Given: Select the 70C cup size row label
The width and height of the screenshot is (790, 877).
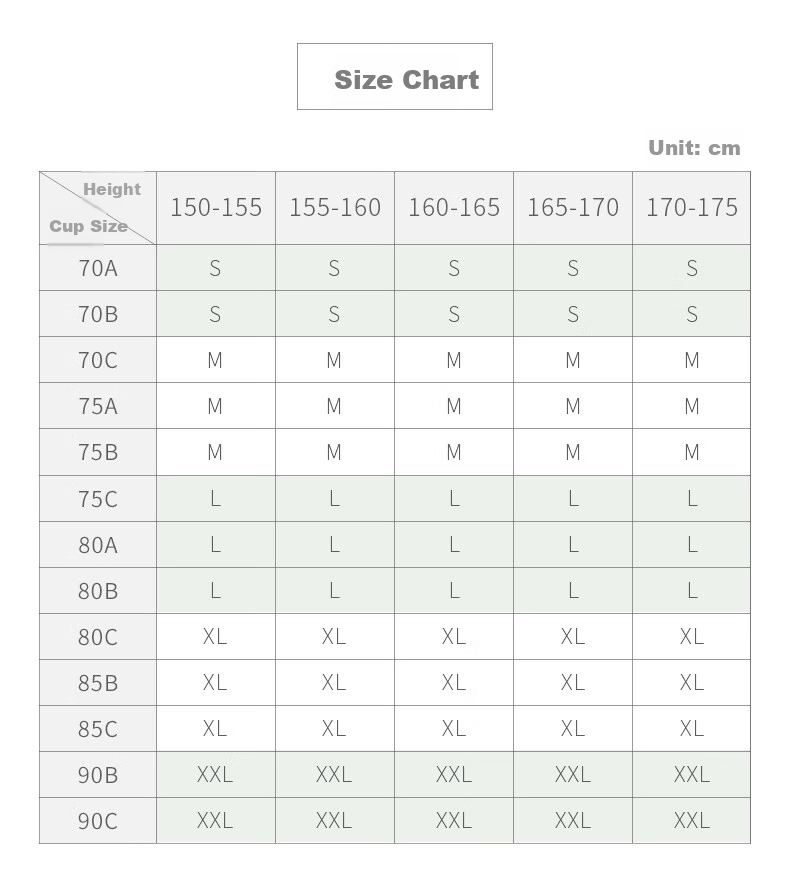Looking at the screenshot, I should [98, 360].
